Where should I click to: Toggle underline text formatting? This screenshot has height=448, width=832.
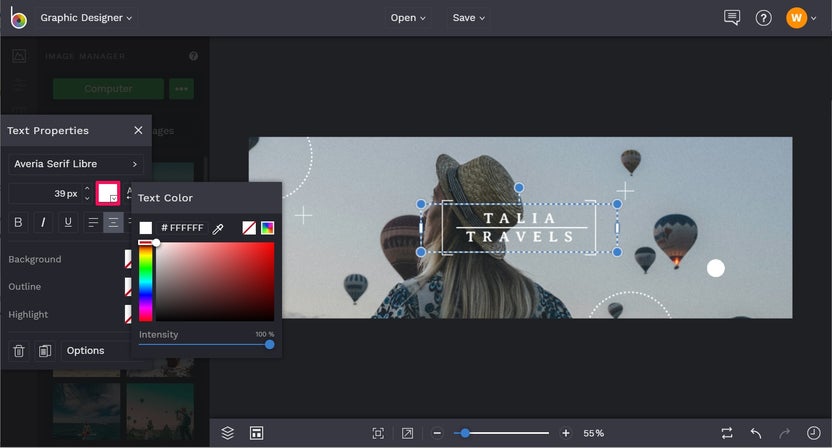[68, 222]
